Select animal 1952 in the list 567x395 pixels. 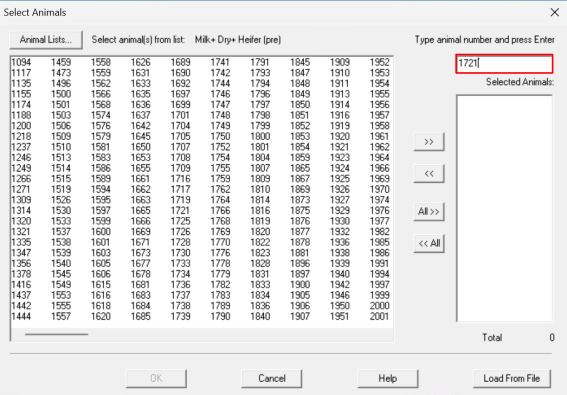[380, 62]
